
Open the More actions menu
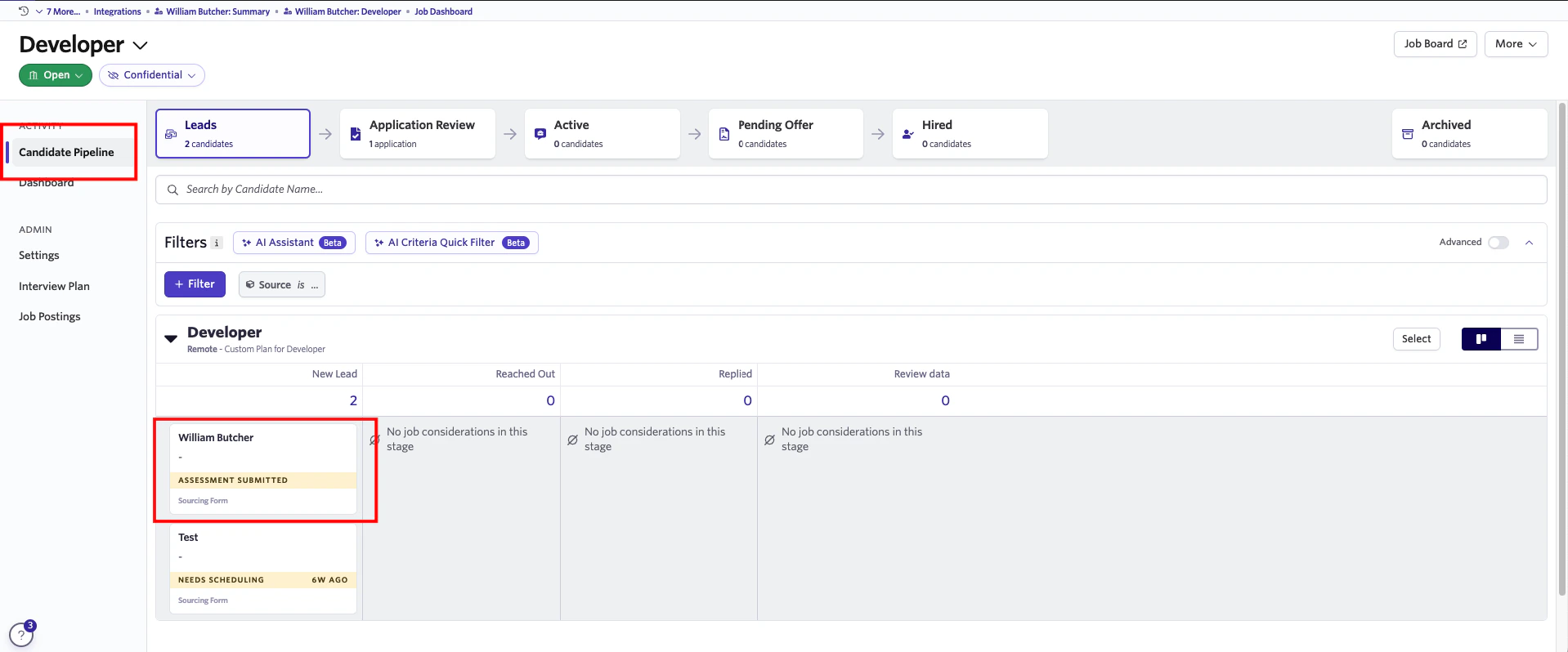(1516, 44)
